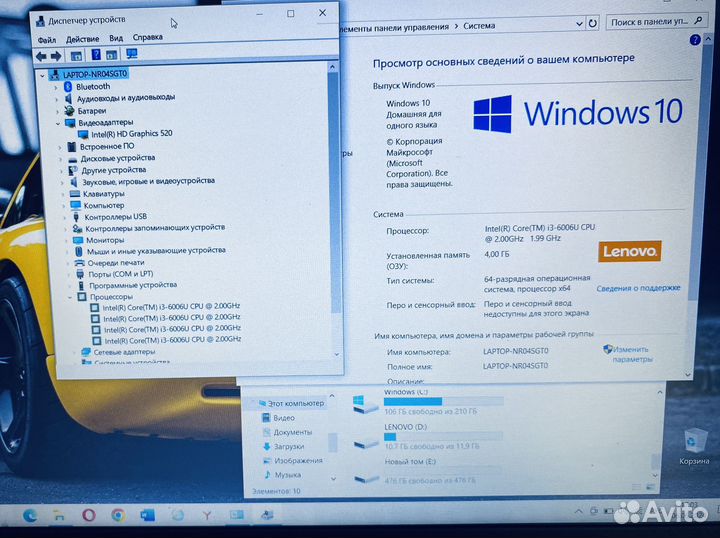Viewport: 720px width, 538px height.
Task: Select Этот компьютер in Explorer navigation pane
Action: tap(296, 404)
